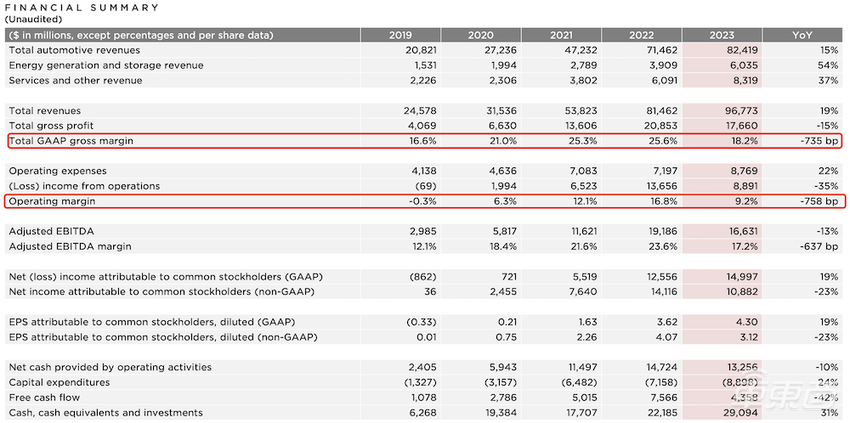
Task: Click 2023 operating cash flow value 13,256
Action: point(742,367)
